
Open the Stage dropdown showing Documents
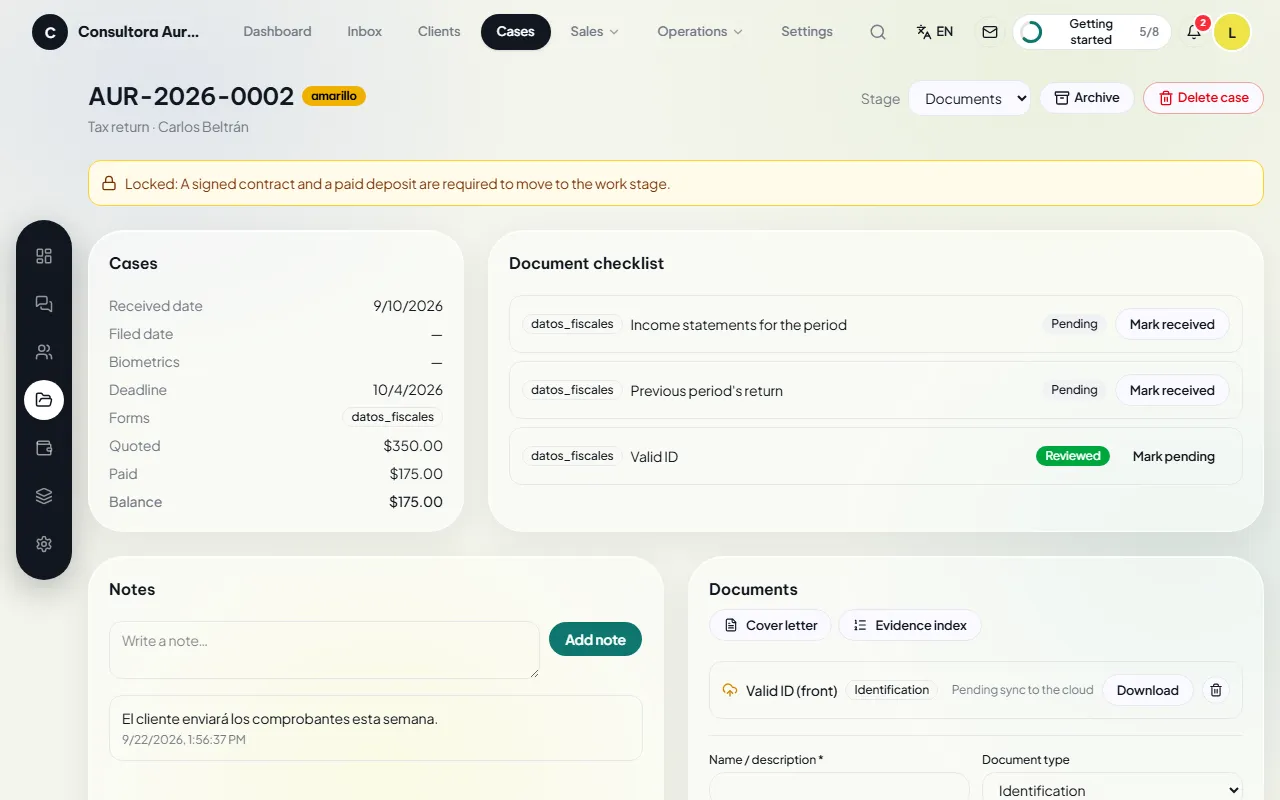point(969,98)
